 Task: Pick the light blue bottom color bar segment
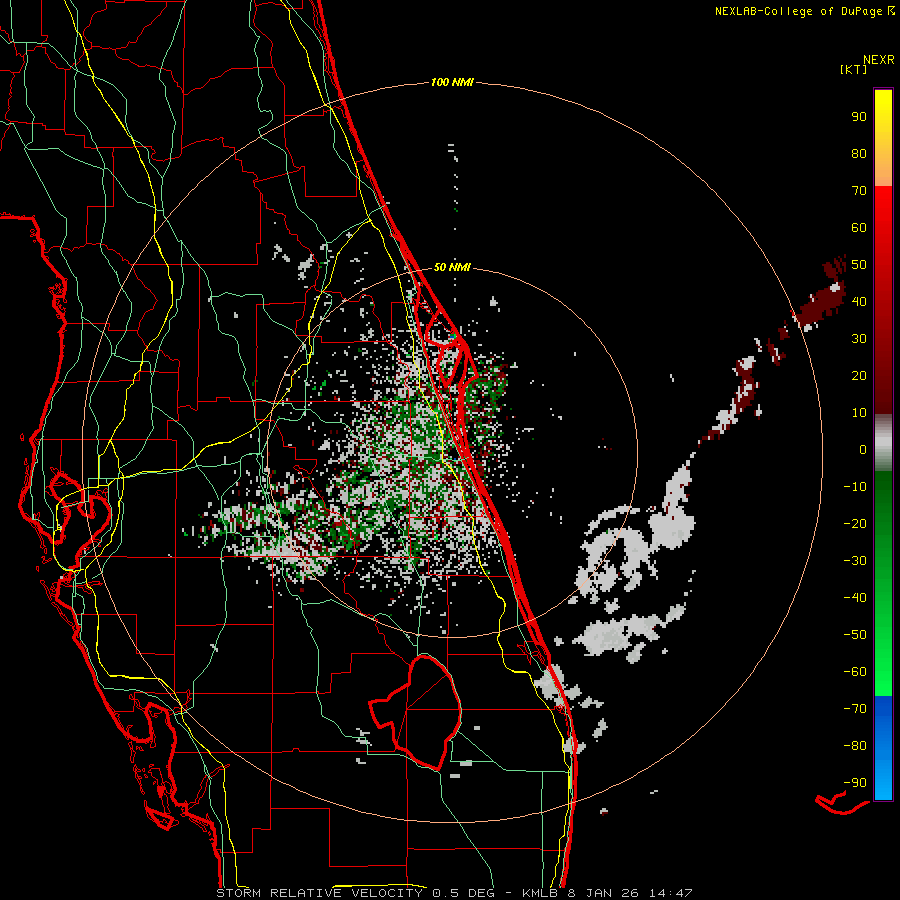(883, 782)
